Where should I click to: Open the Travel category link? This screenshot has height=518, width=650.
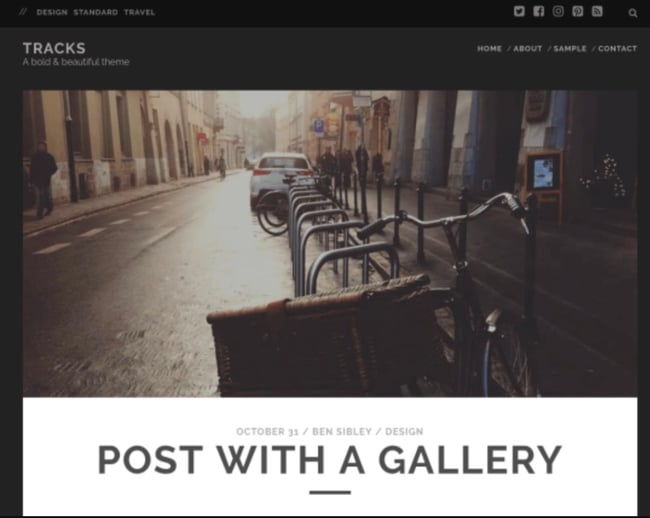[139, 12]
